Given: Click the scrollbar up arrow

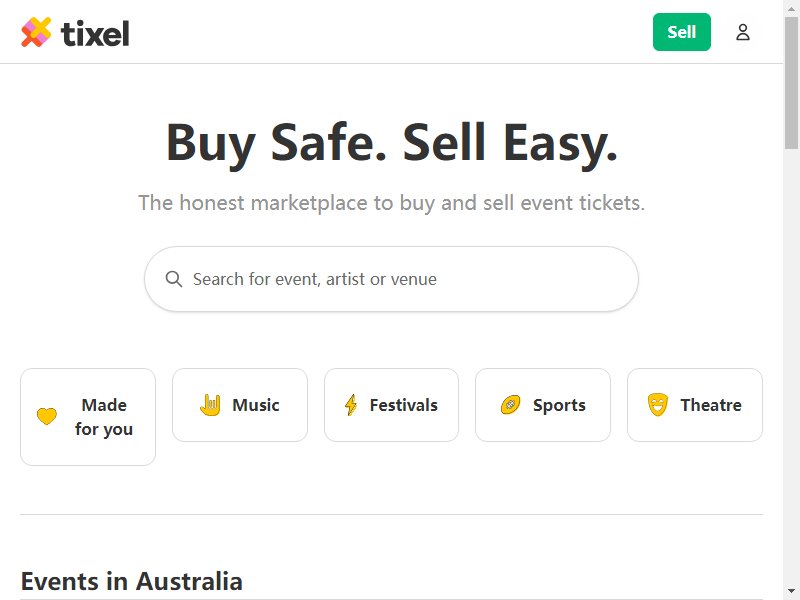Looking at the screenshot, I should click(791, 7).
